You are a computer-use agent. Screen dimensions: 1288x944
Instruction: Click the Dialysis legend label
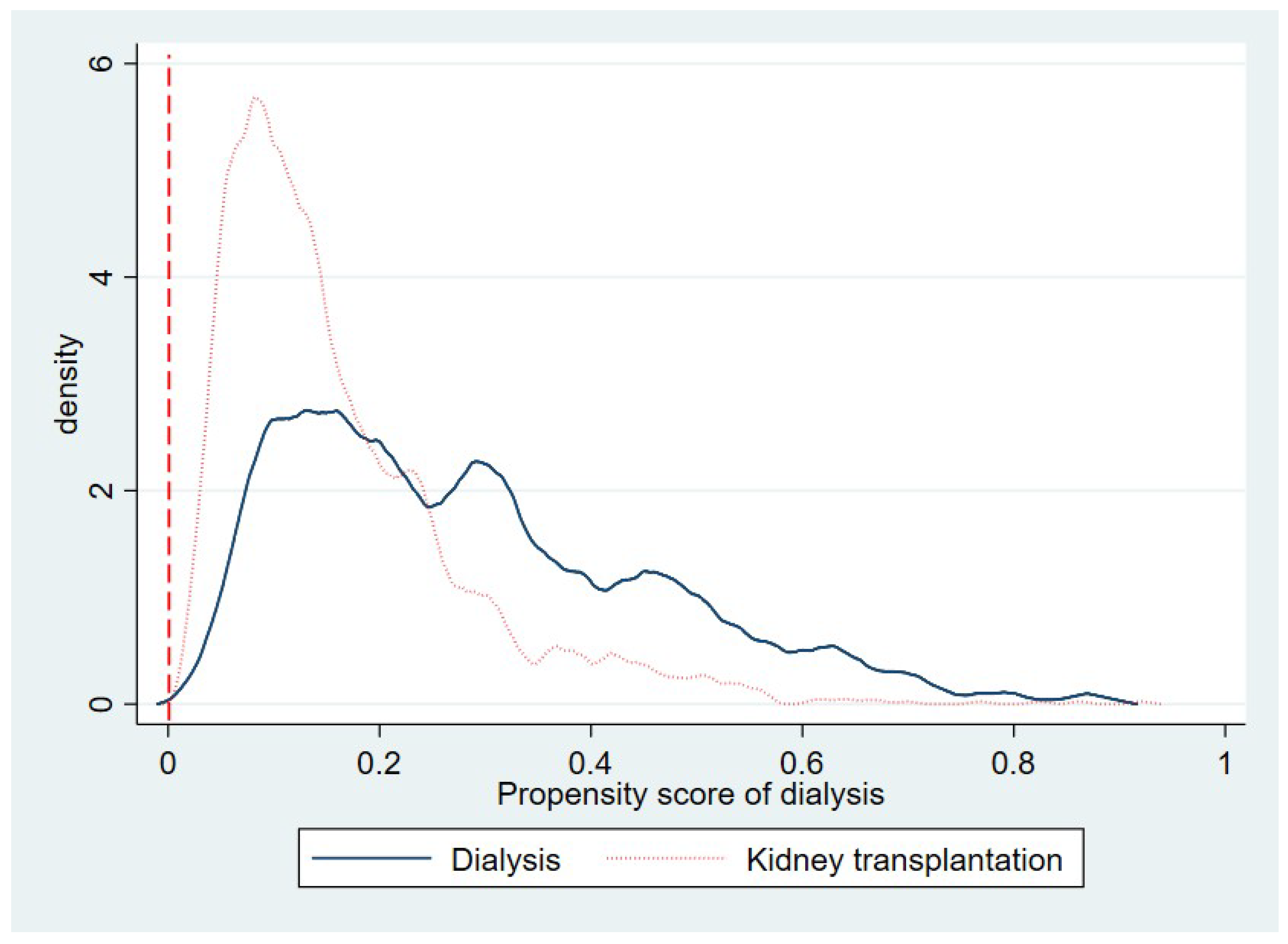(505, 861)
